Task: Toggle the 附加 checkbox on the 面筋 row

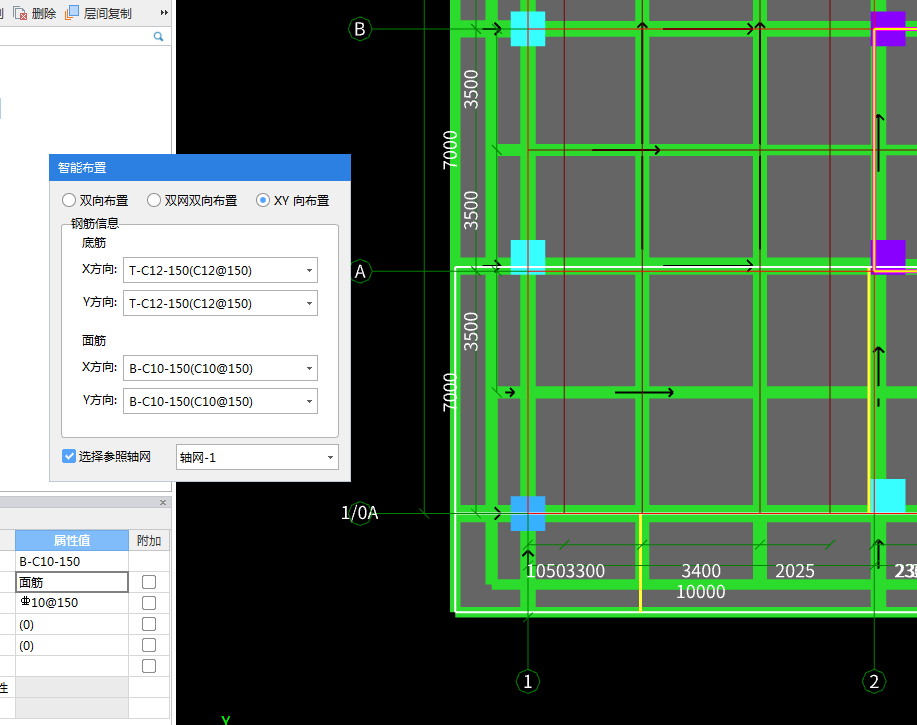Action: pos(149,582)
